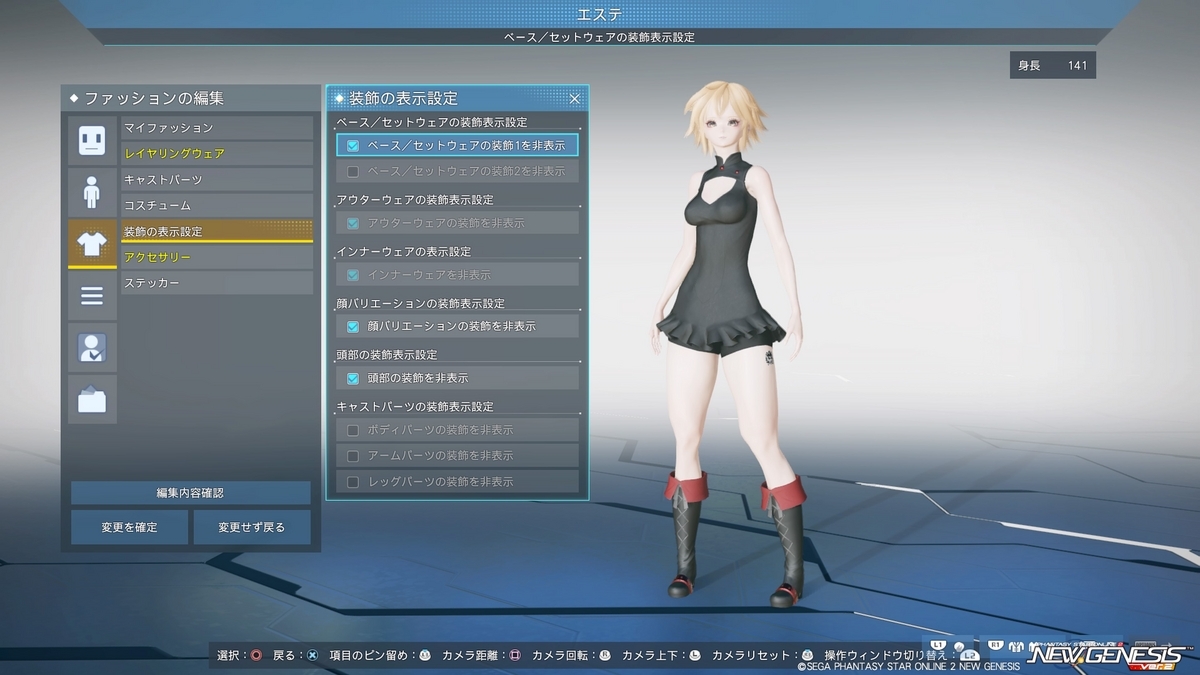
Task: Close the 装飾の表示設定 panel
Action: (x=575, y=99)
